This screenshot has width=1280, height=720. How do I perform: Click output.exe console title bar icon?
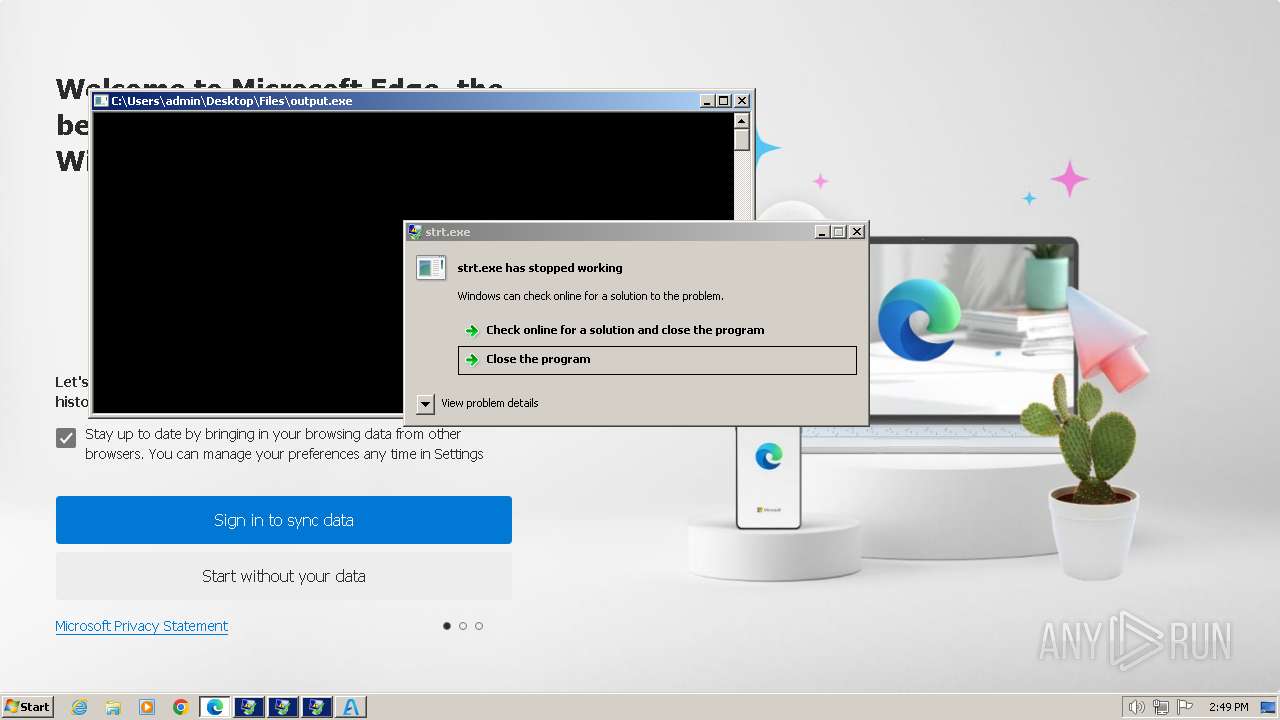coord(101,101)
